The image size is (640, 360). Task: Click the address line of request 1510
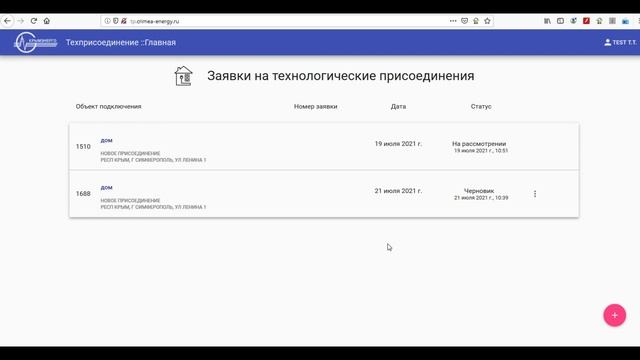point(153,160)
